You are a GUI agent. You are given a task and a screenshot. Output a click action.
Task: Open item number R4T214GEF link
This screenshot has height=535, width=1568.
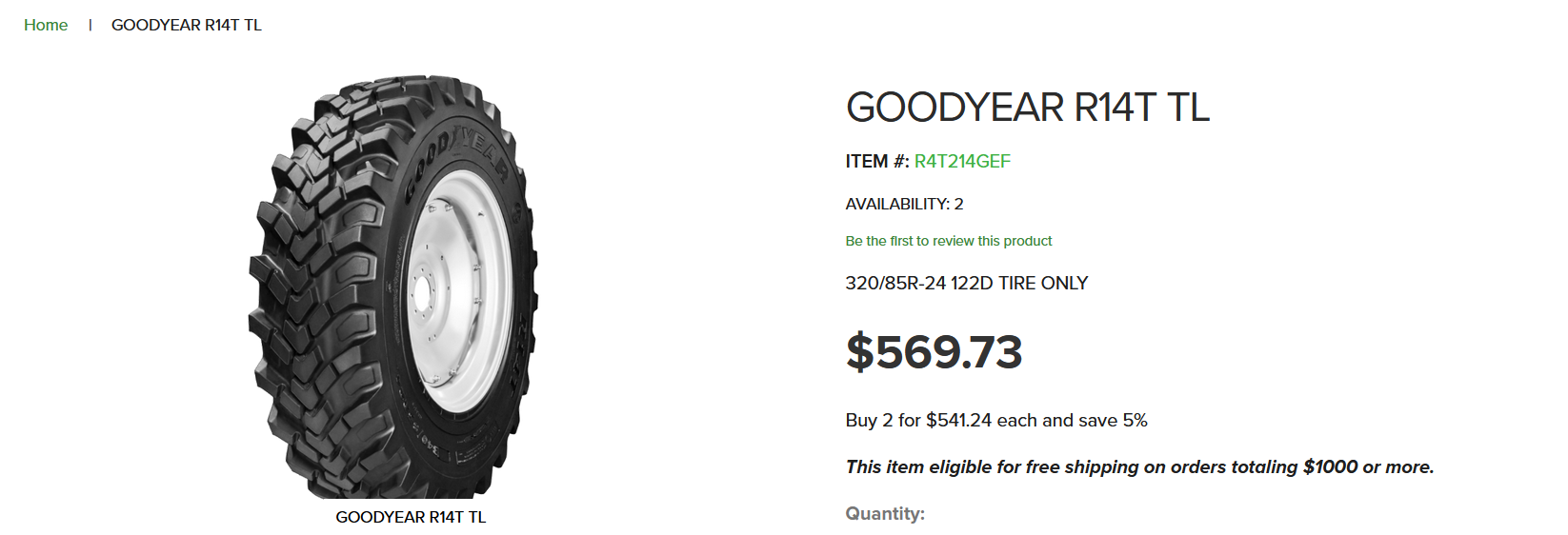point(962,161)
